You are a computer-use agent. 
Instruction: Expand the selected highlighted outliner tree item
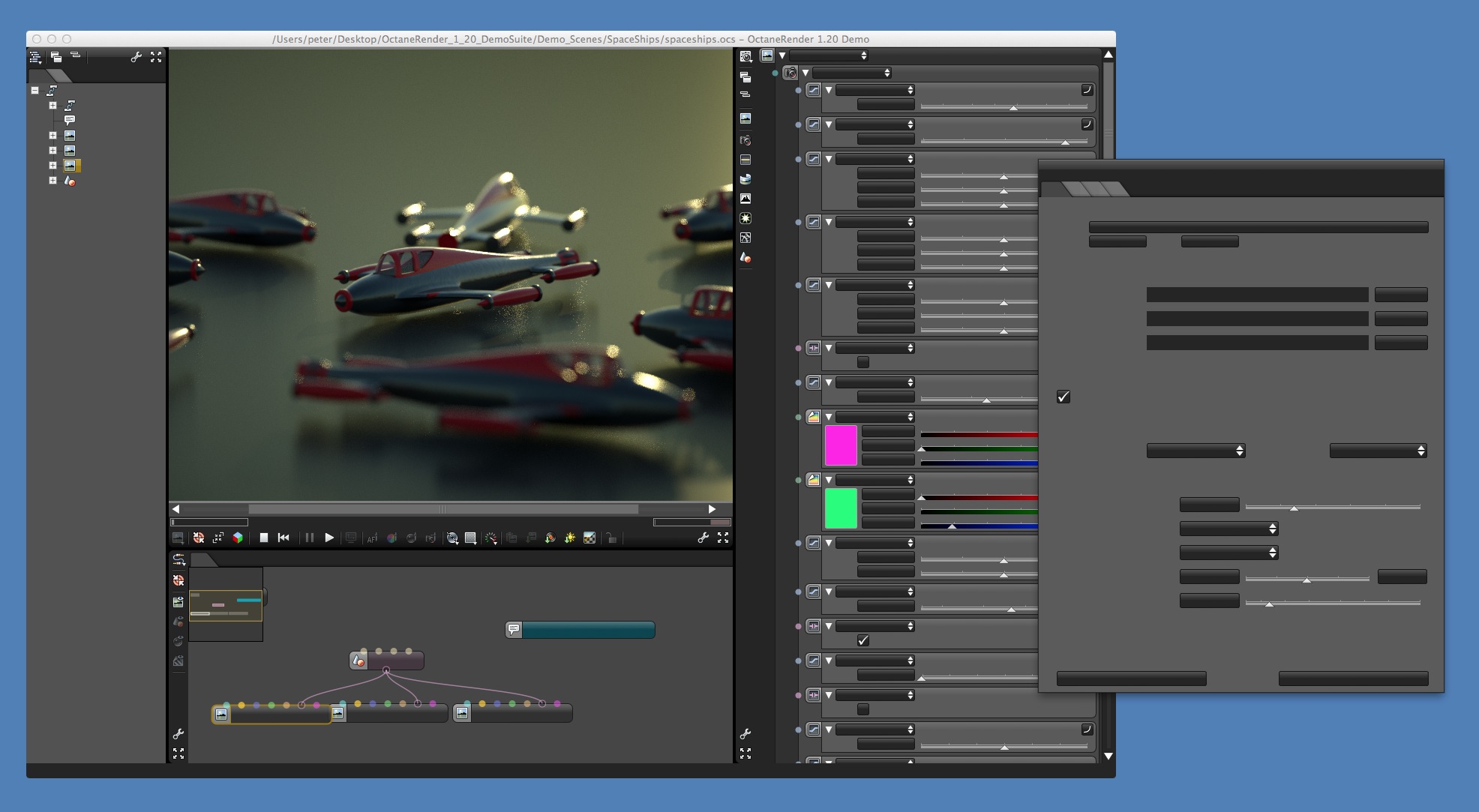click(x=53, y=166)
